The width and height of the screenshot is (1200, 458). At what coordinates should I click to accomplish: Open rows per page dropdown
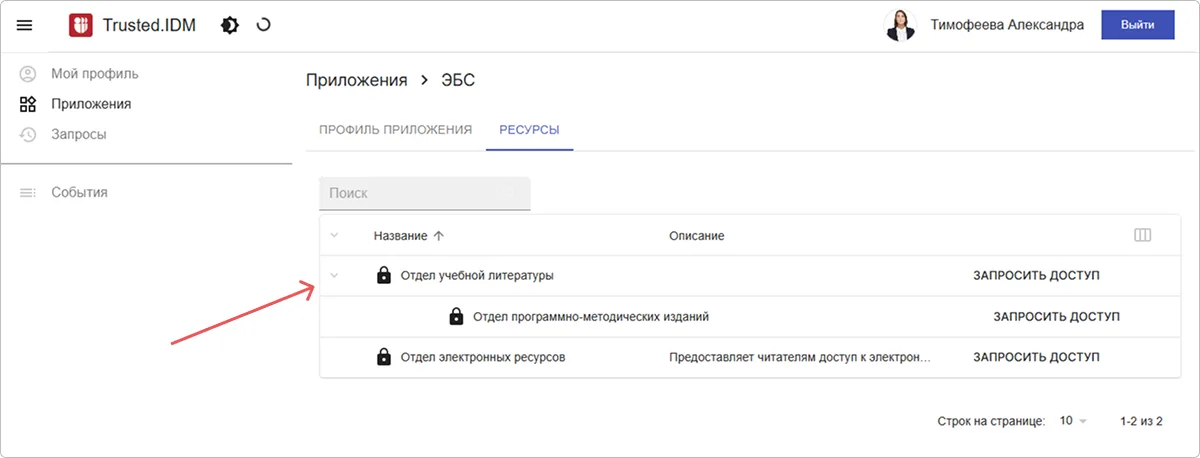tap(1073, 422)
